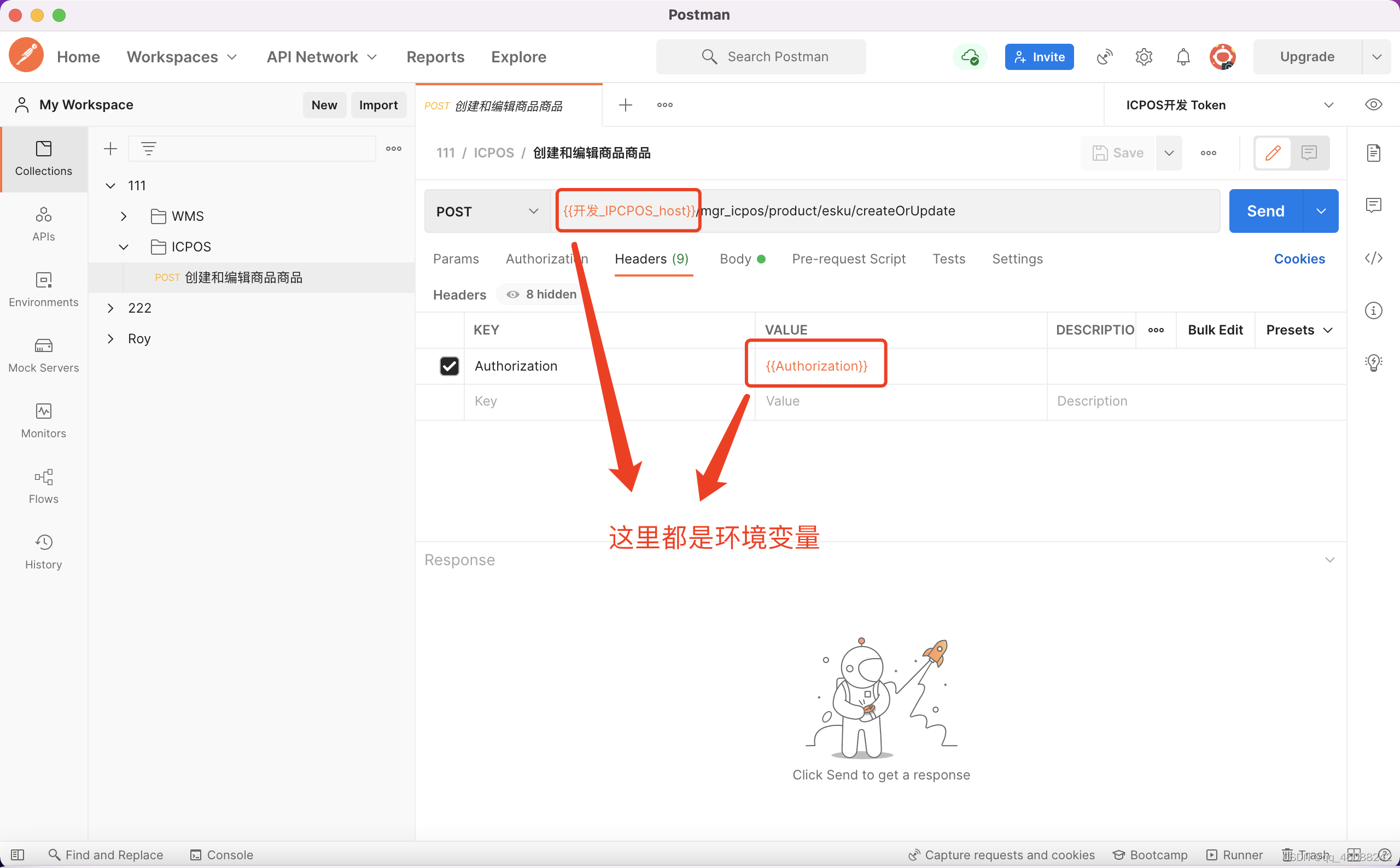Open the Cookies link
Screen dimensions: 1400x868
click(1299, 259)
